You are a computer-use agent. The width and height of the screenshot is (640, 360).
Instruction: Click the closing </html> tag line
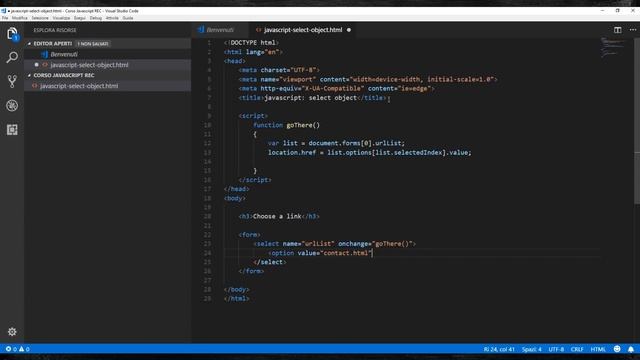tap(236, 299)
